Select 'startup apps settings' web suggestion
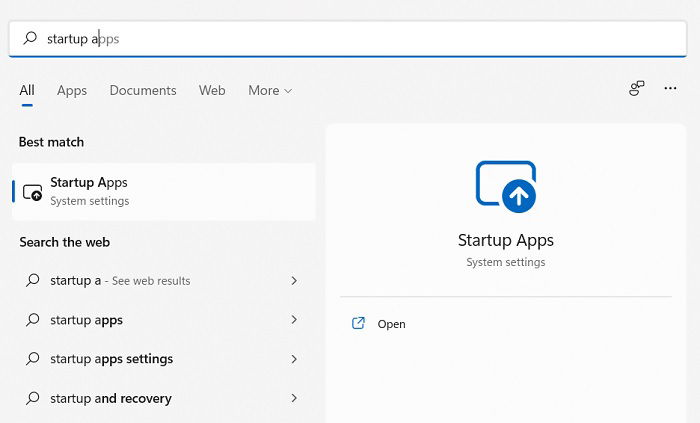Screen dimensions: 700x423 [x=162, y=359]
